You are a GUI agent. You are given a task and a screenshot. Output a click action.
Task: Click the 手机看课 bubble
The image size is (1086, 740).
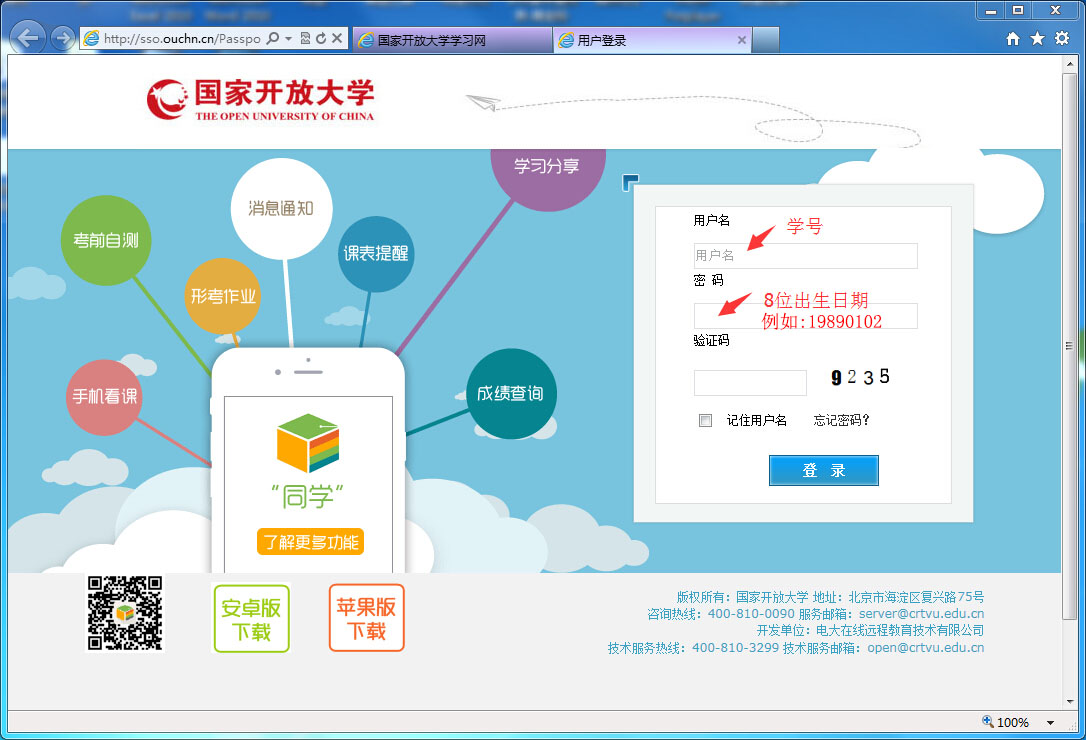pyautogui.click(x=103, y=397)
